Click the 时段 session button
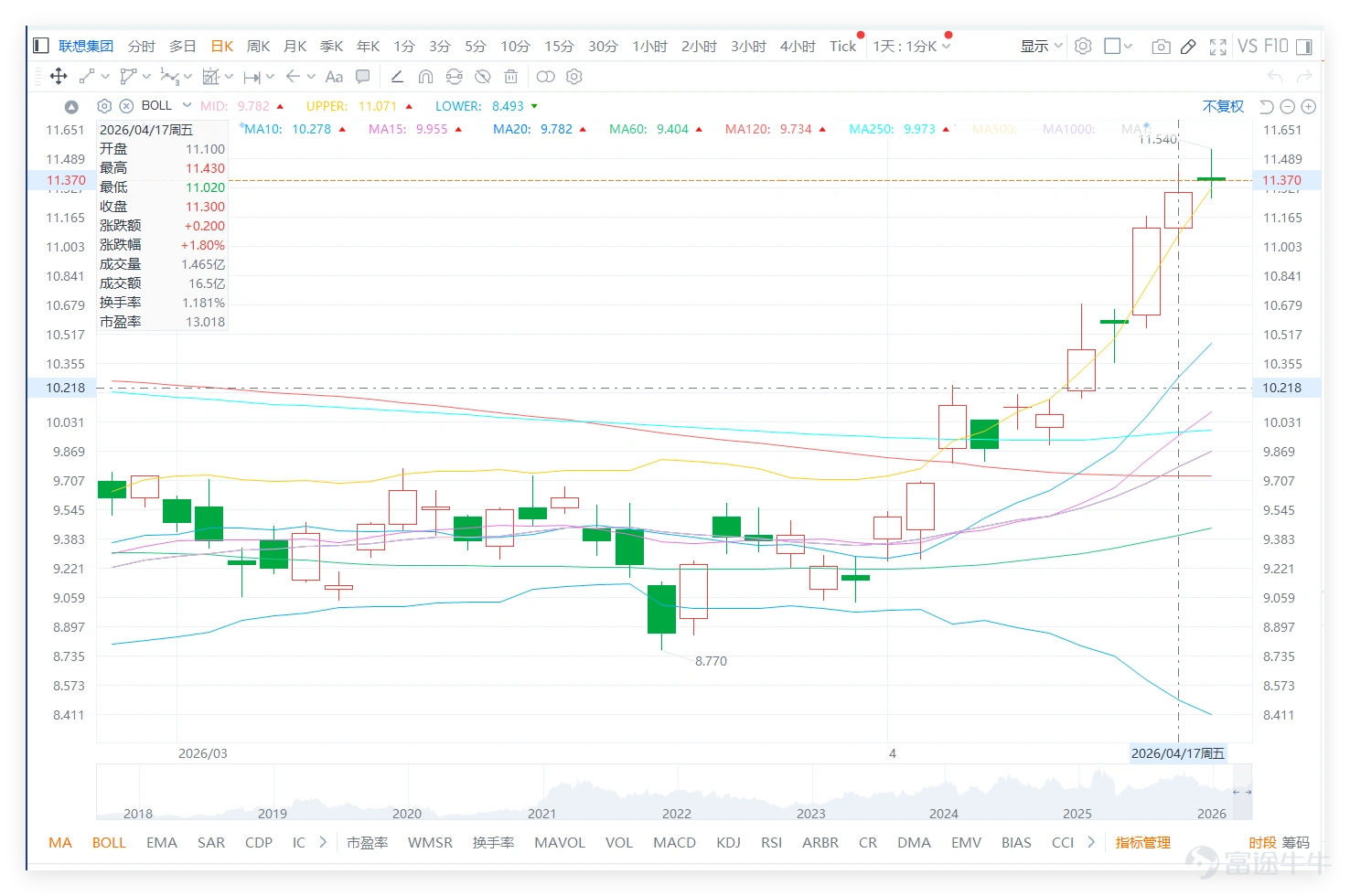The width and height of the screenshot is (1350, 896). click(x=1263, y=842)
